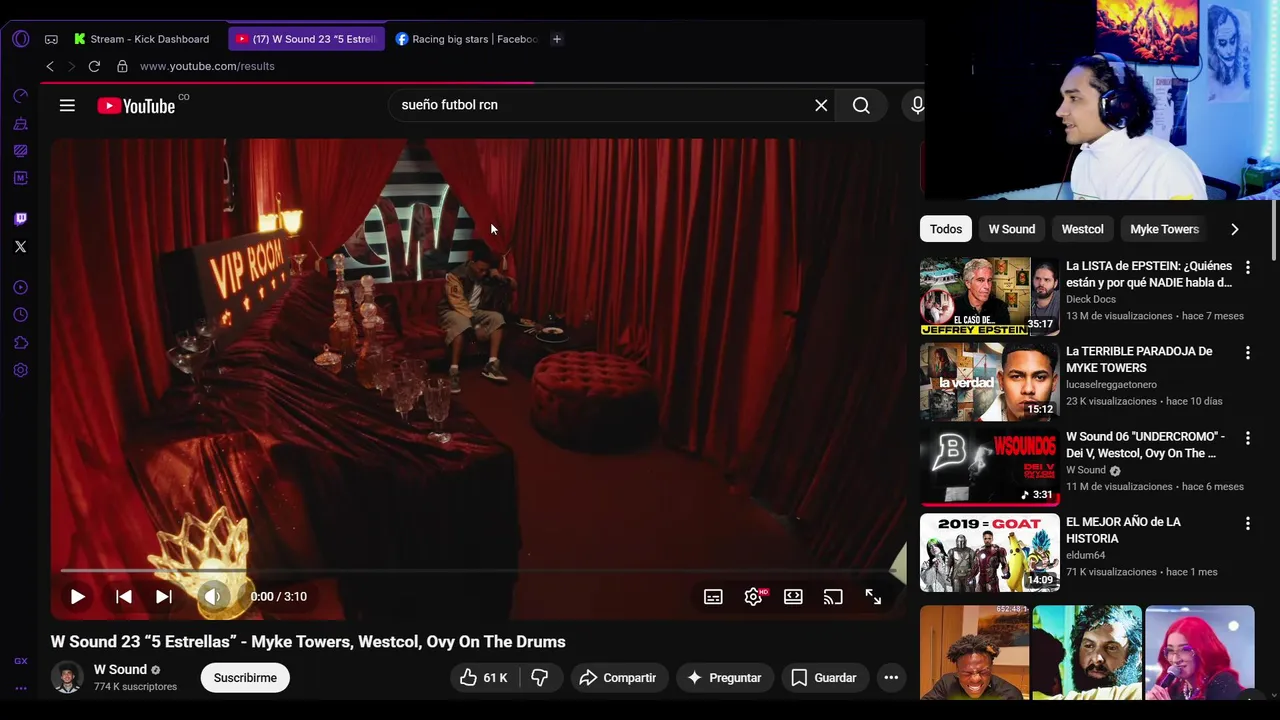Screen dimensions: 1280x720
Task: Open the GX Mods striped-screen sidebar icon
Action: click(21, 151)
